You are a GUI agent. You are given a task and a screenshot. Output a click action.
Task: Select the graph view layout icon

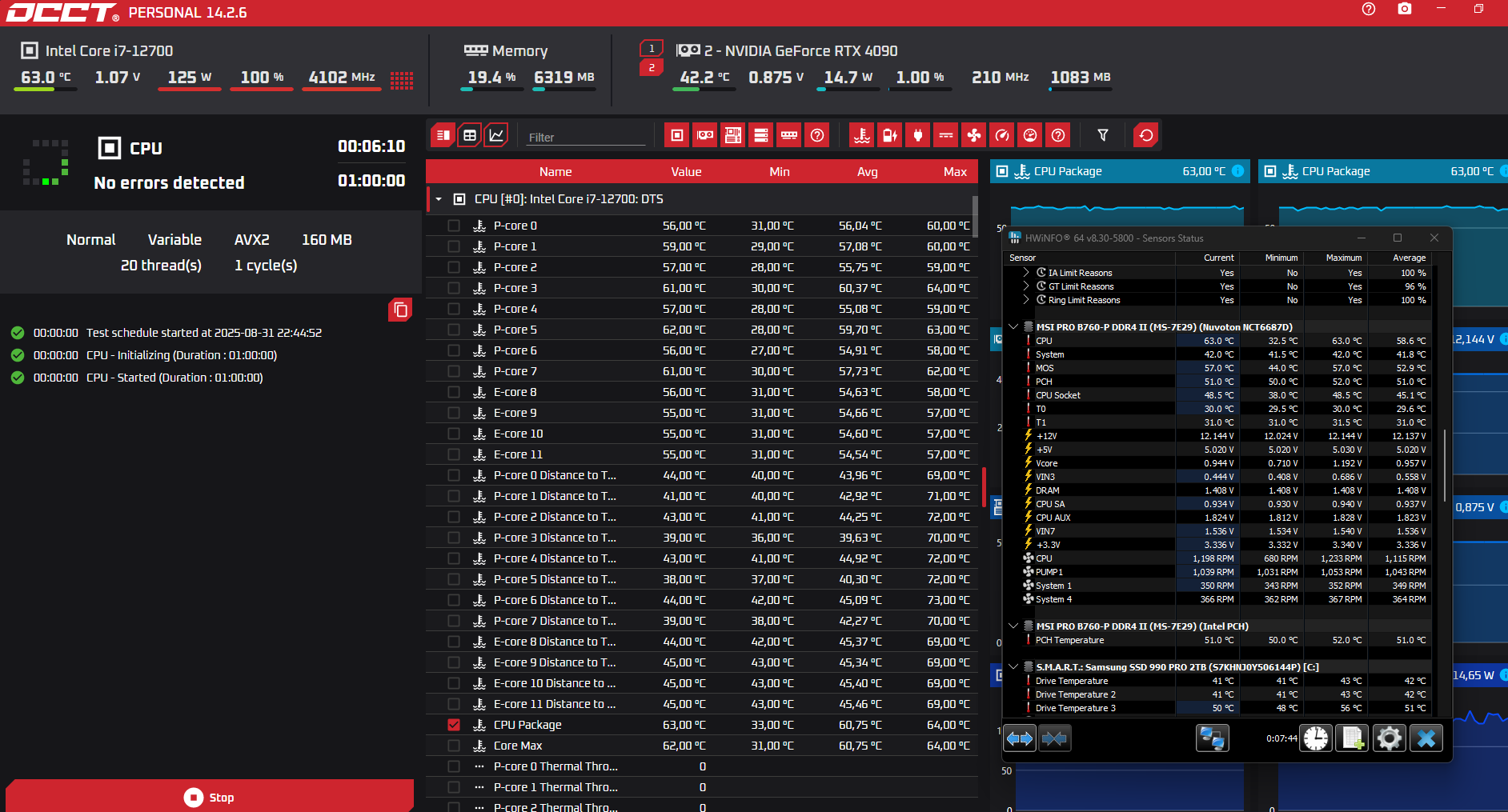click(x=496, y=135)
